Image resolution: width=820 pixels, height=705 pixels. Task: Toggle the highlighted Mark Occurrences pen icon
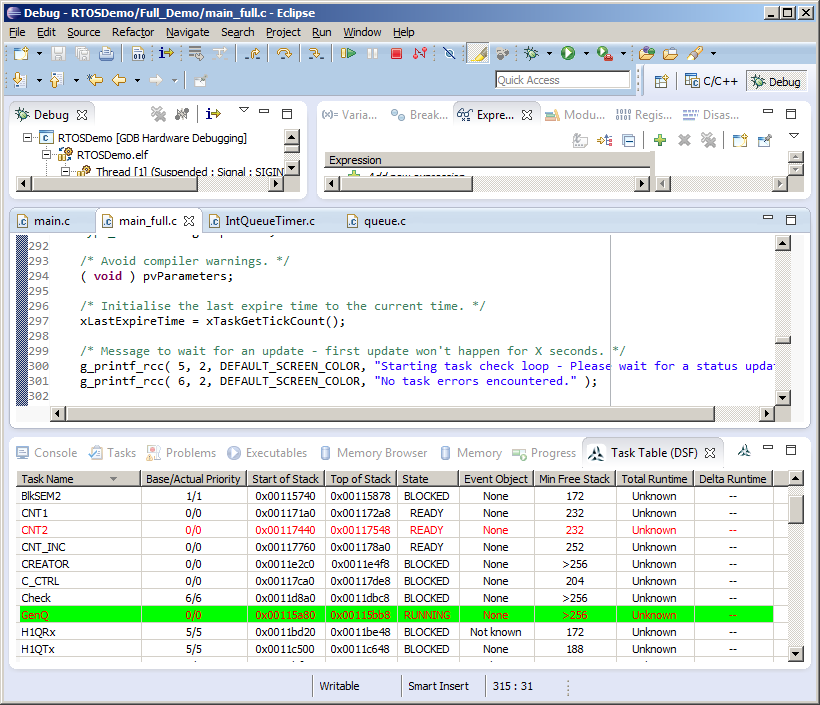click(477, 53)
